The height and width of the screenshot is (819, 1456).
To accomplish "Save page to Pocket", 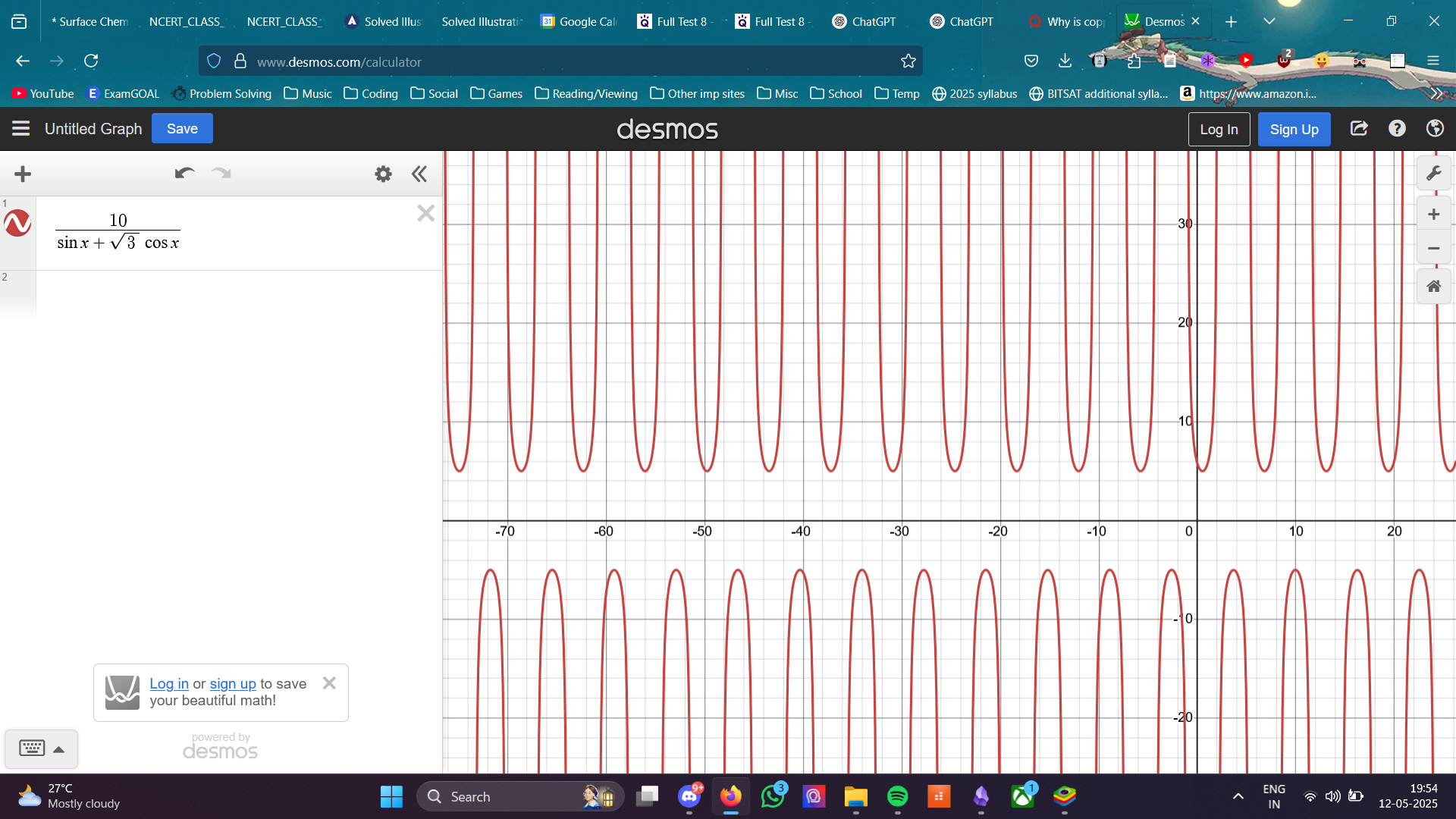I will [1031, 61].
